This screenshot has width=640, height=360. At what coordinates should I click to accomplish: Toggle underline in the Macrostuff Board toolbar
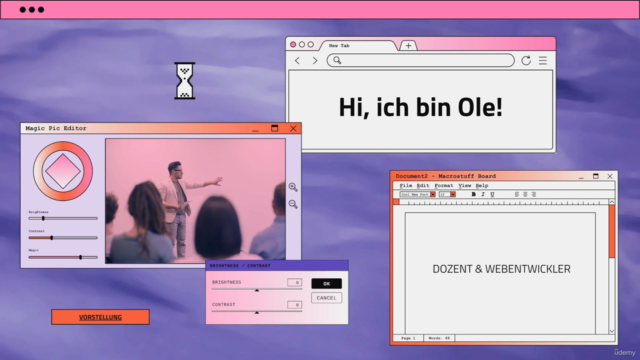492,194
